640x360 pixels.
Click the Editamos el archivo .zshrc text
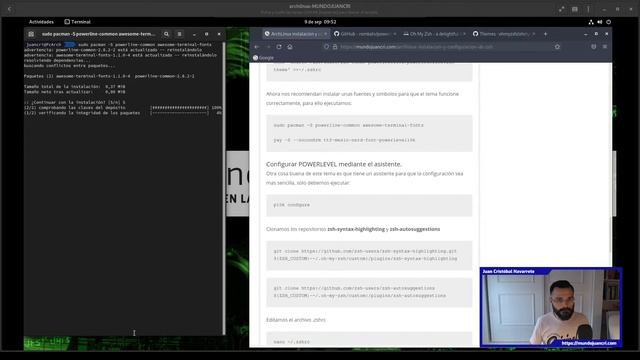pos(296,320)
